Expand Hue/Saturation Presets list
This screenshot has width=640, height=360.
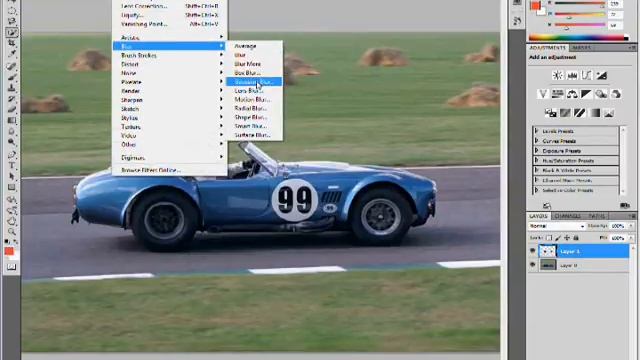[x=536, y=160]
